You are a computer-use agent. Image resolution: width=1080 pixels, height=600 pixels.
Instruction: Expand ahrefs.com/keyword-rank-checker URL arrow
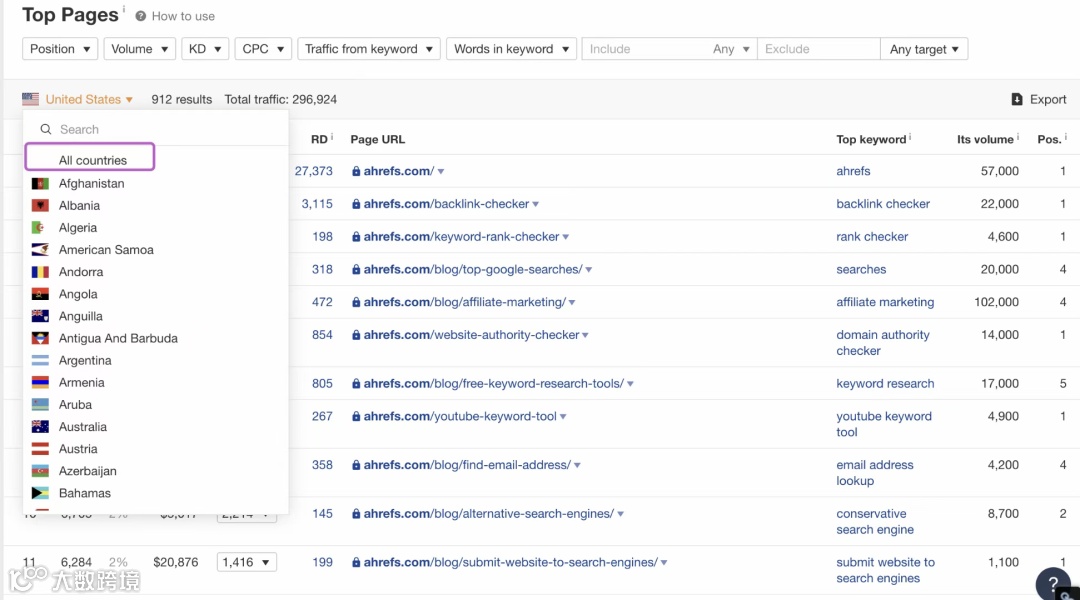pos(566,237)
